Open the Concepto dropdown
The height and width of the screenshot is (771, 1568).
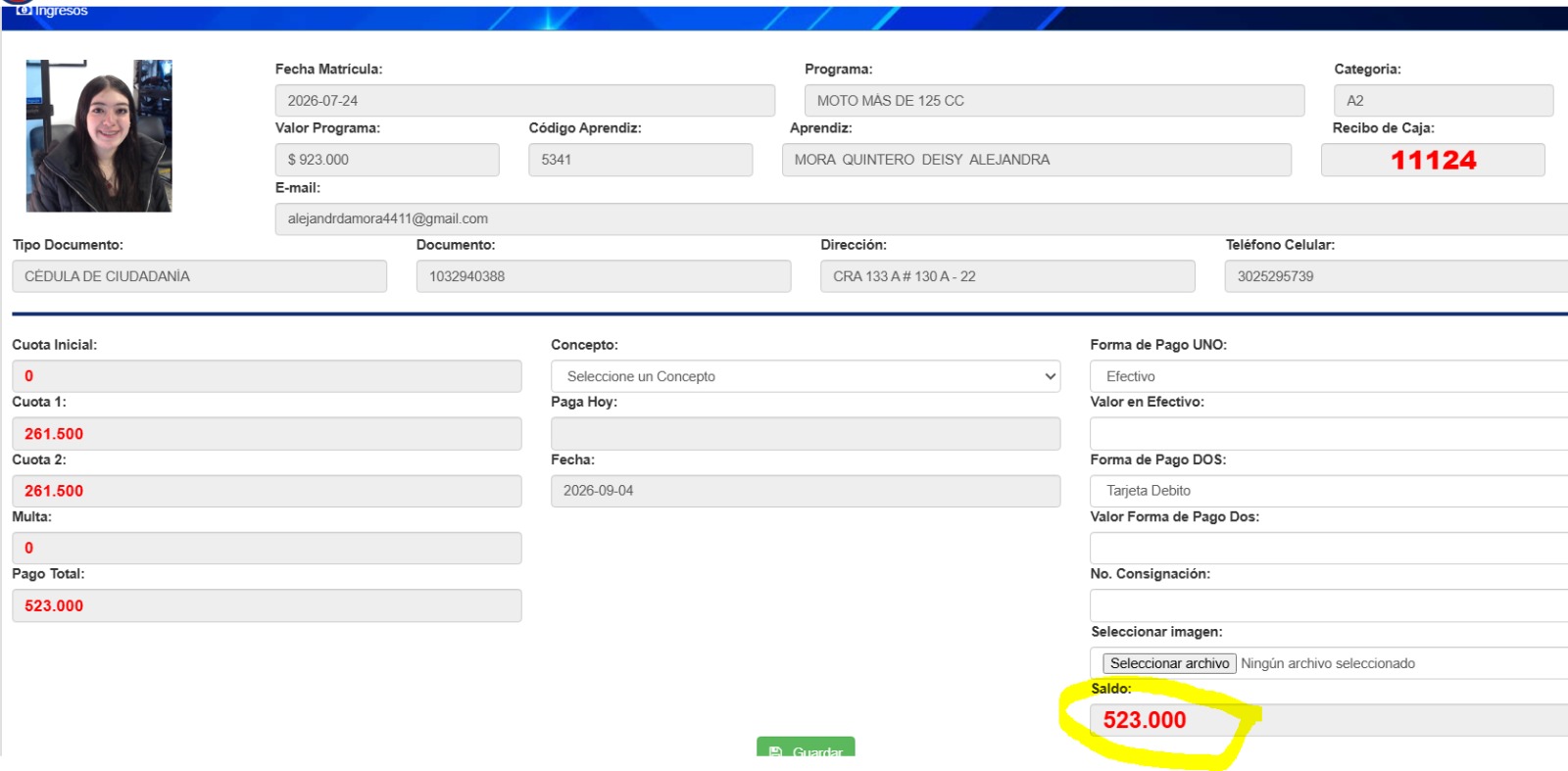pos(806,376)
